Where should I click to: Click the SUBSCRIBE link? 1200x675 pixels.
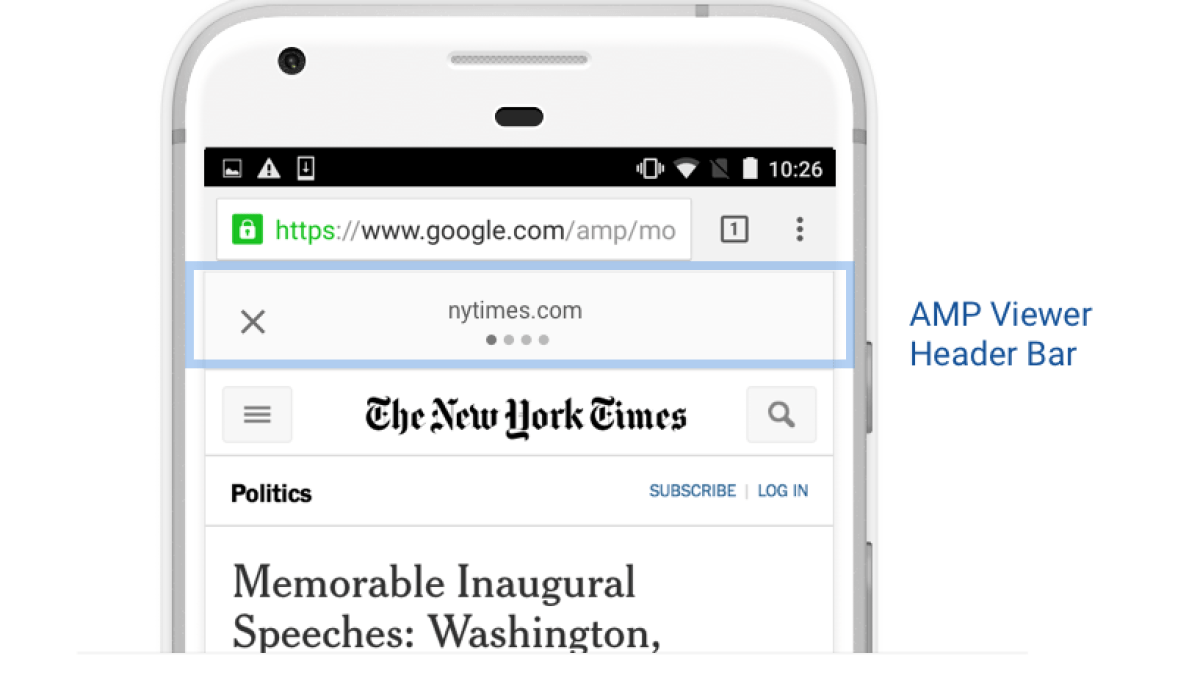[x=692, y=491]
